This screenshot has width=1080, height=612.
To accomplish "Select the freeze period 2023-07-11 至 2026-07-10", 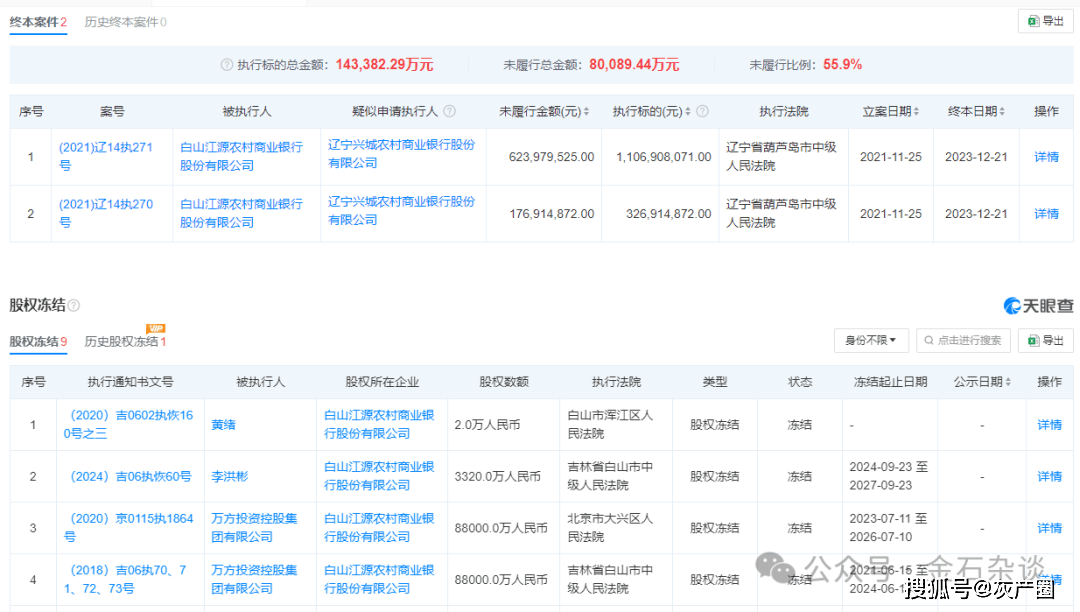I will (889, 528).
